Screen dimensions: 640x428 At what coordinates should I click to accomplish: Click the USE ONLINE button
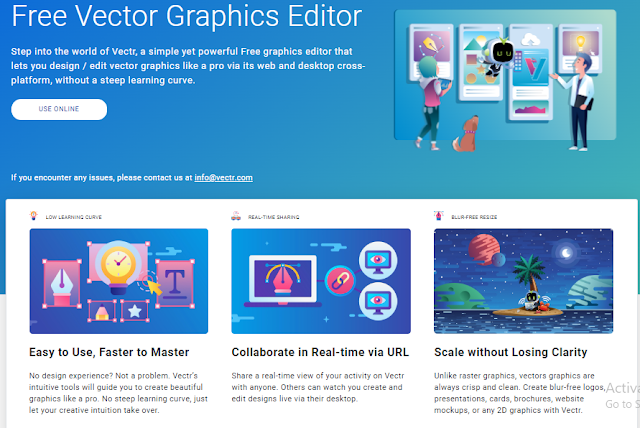pos(59,109)
